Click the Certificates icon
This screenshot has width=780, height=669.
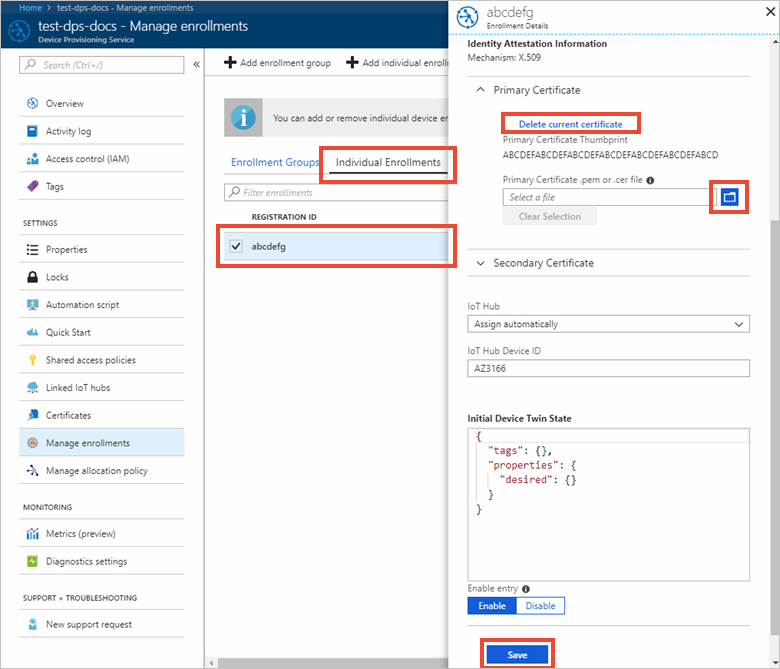[32, 415]
